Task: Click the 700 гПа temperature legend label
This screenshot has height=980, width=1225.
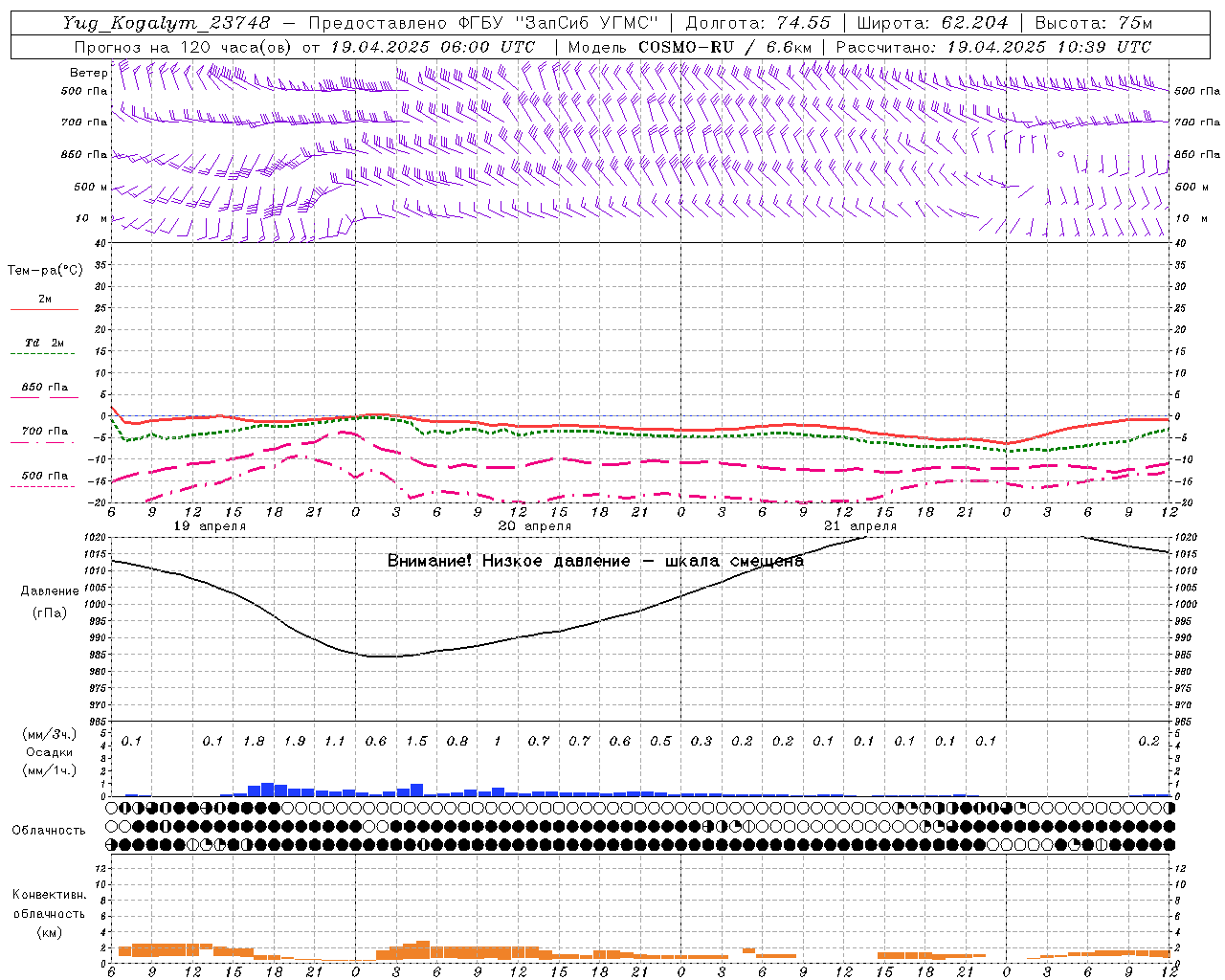Action: pyautogui.click(x=44, y=432)
